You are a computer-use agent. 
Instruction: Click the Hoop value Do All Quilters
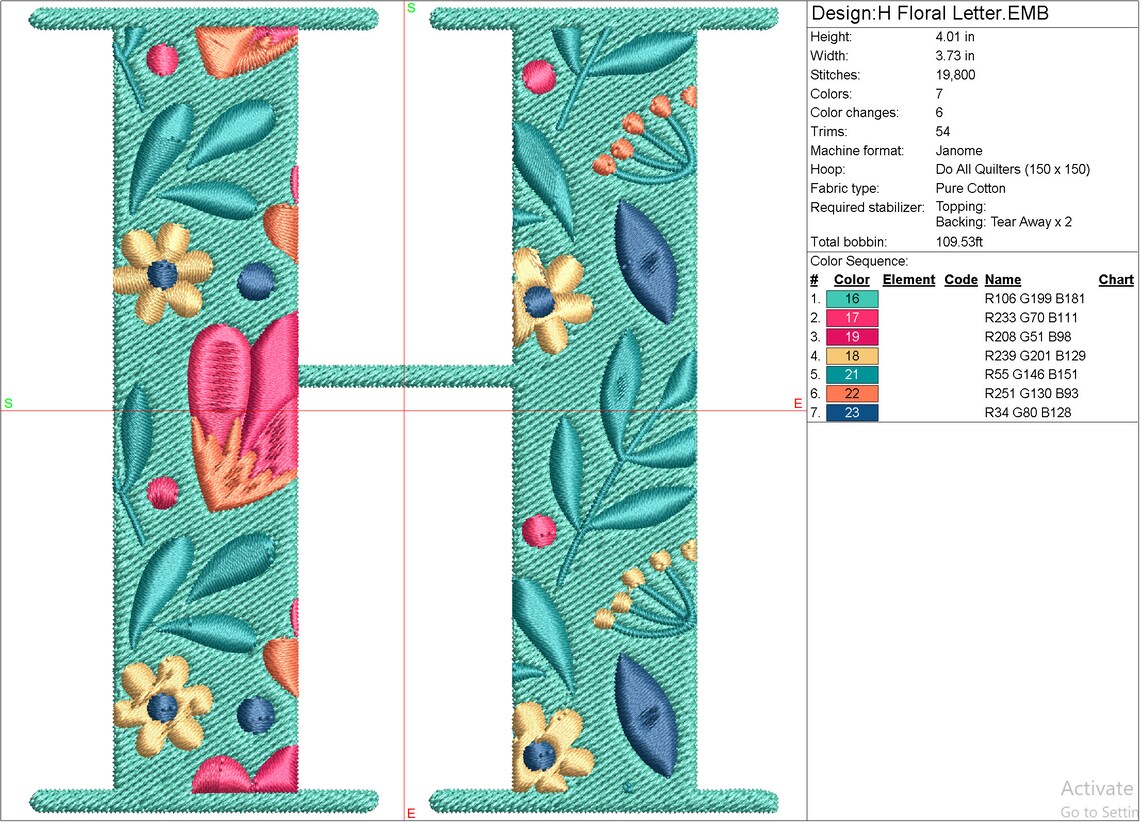pyautogui.click(x=1012, y=169)
